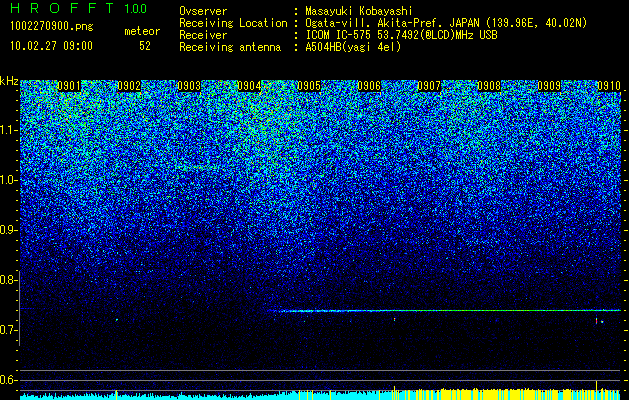Click the Ovserver label

[x=203, y=12]
